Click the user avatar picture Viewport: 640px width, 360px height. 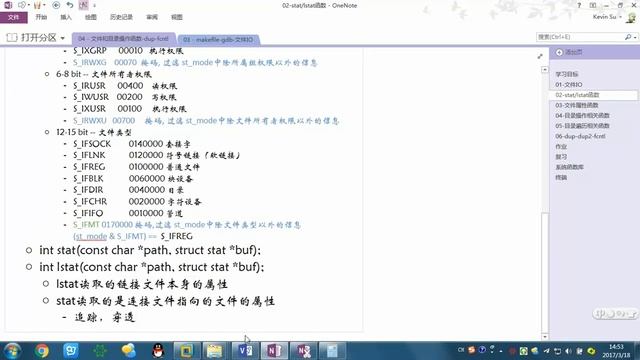pos(631,17)
